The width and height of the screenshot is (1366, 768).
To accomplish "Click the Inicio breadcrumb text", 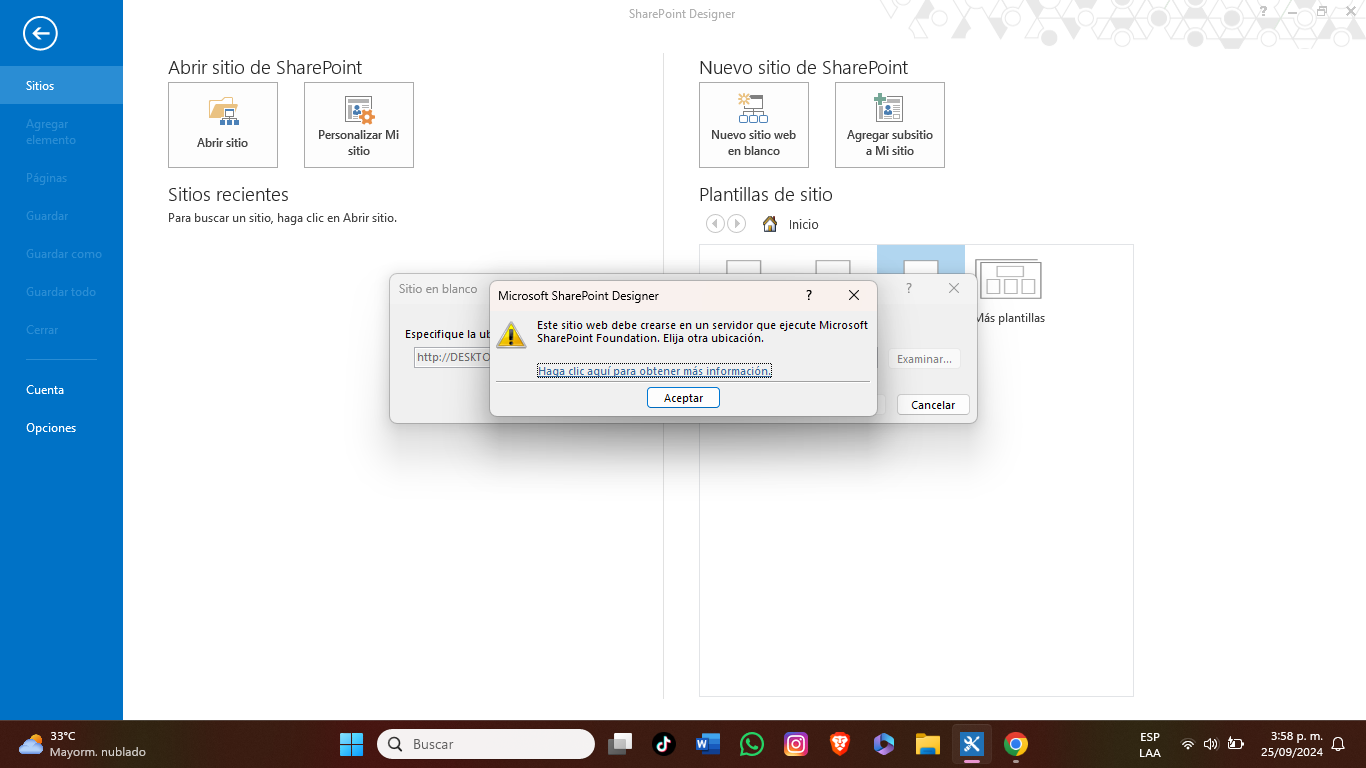I will click(x=803, y=225).
